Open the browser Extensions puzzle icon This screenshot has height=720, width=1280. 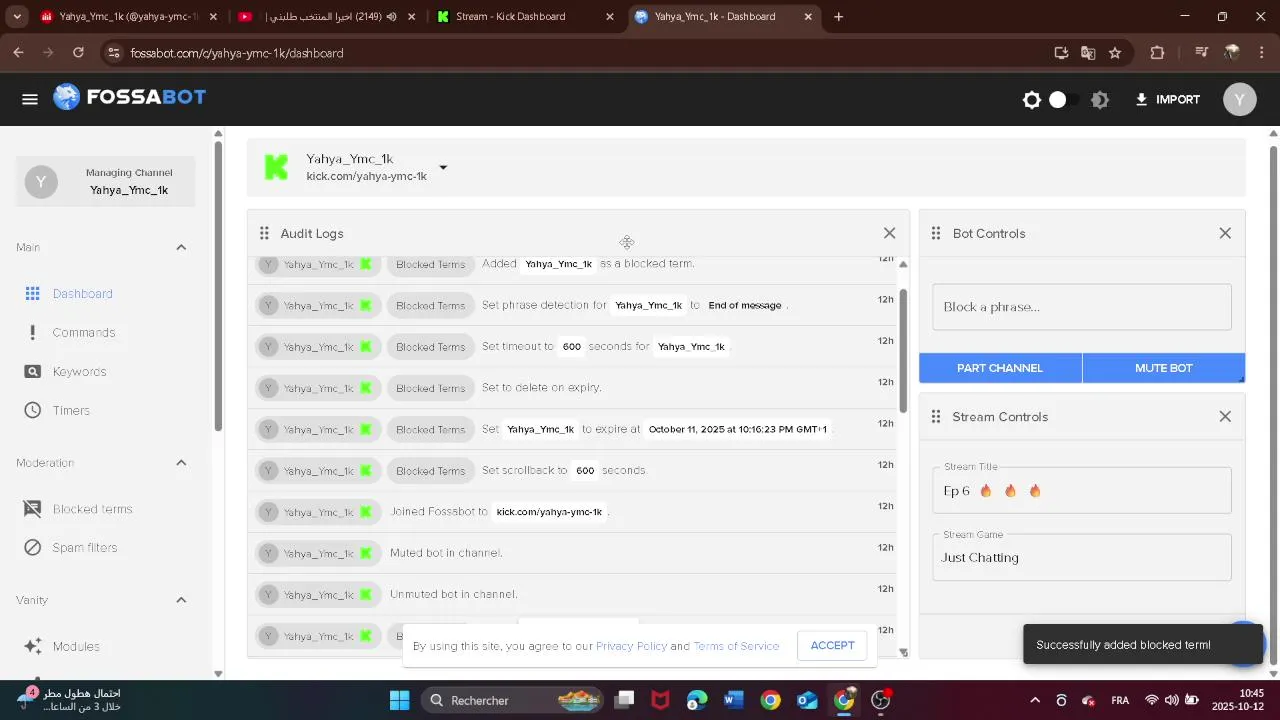click(1157, 53)
